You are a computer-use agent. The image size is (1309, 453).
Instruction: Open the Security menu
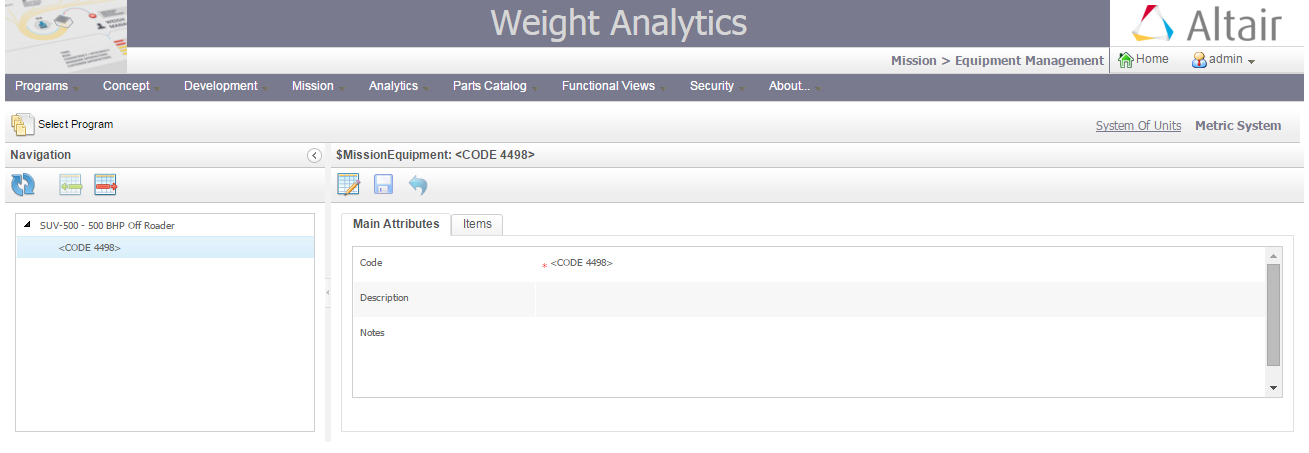pyautogui.click(x=717, y=86)
